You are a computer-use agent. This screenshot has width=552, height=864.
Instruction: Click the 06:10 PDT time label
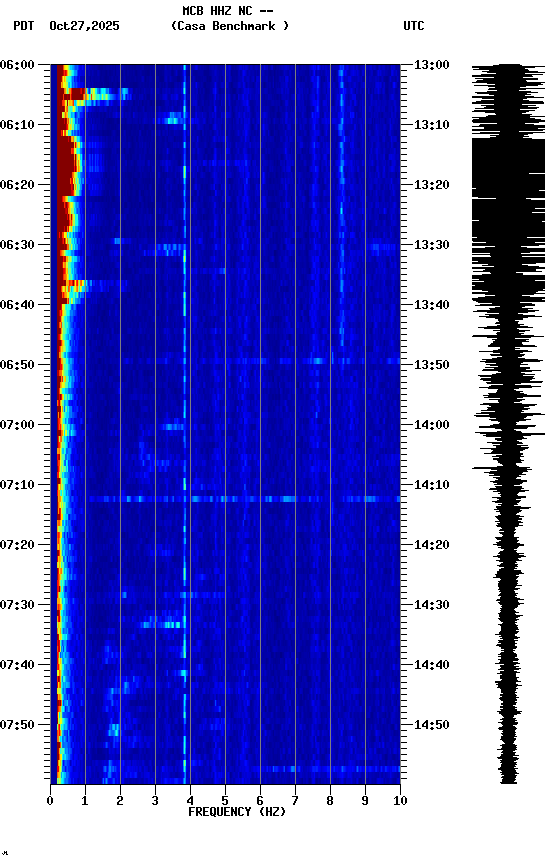17,125
